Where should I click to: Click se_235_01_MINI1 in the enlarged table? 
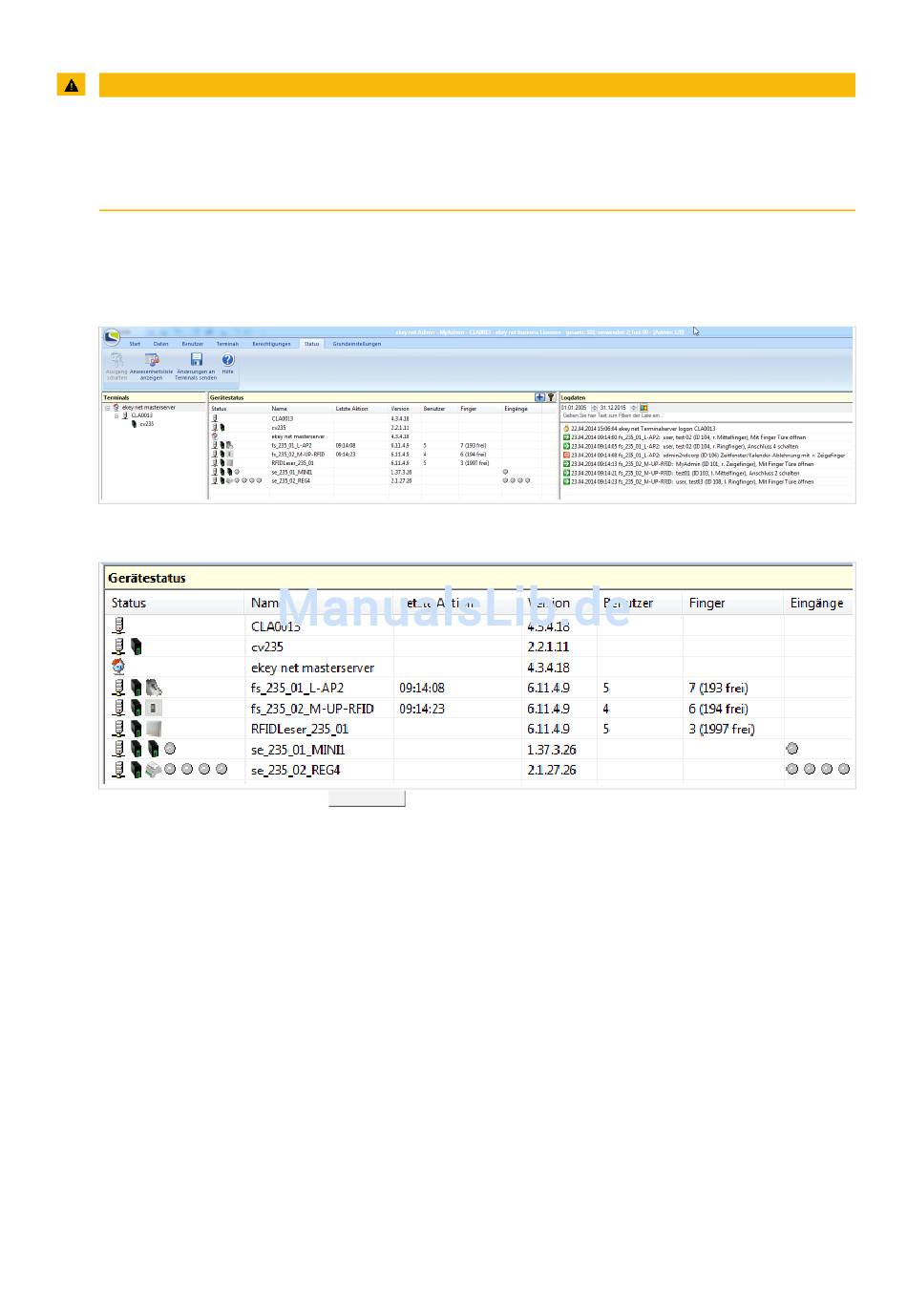pos(299,750)
